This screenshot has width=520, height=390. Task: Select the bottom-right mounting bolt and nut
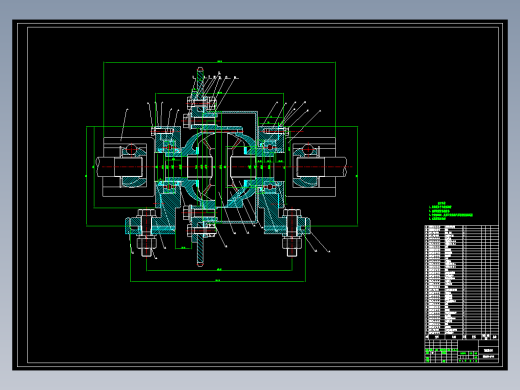(x=292, y=233)
